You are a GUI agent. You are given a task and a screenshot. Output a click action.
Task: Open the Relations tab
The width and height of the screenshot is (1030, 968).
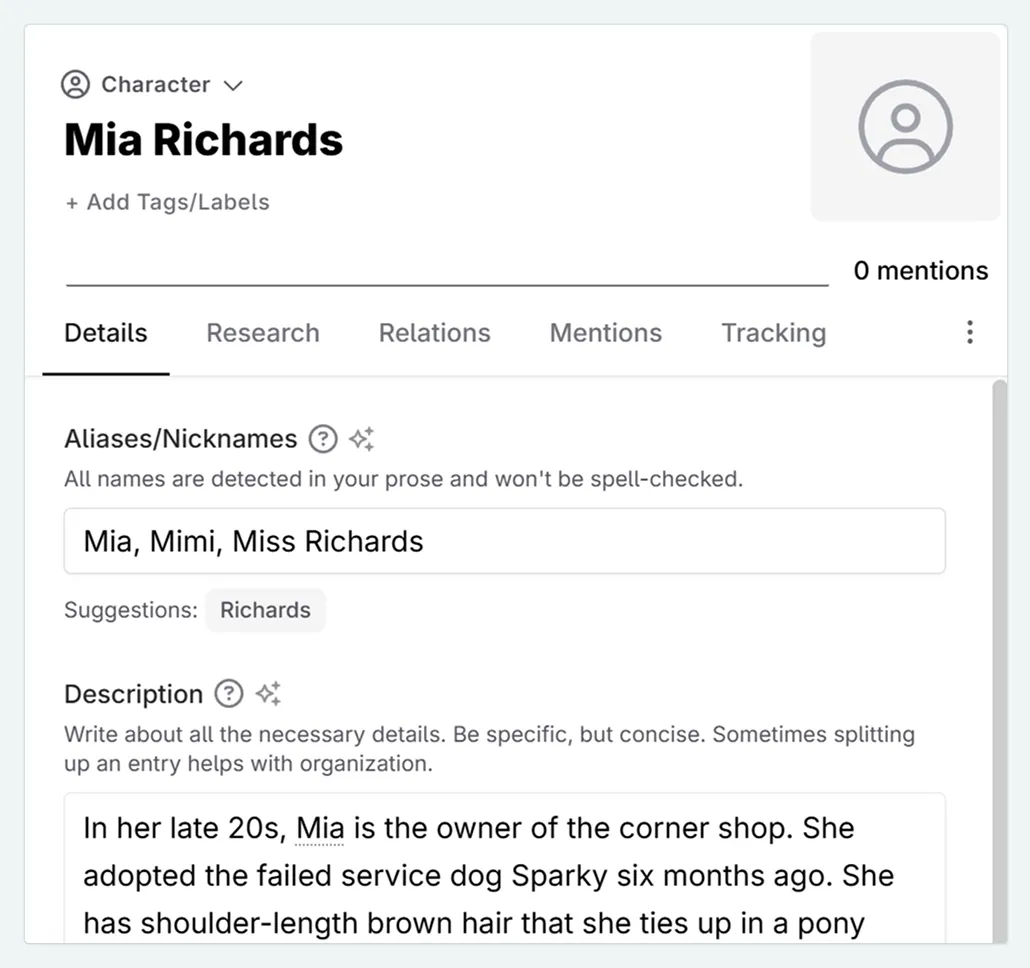click(434, 332)
